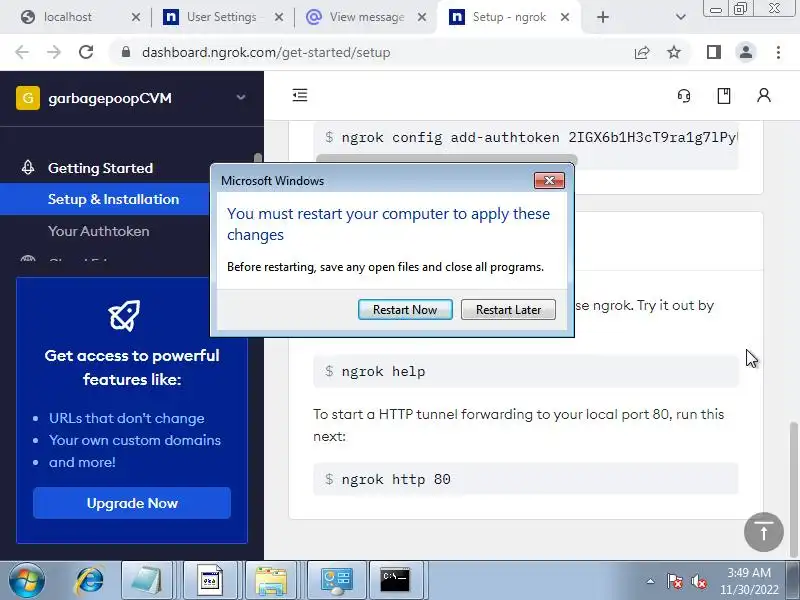
Task: Click the muted volume tray icon
Action: tap(698, 581)
